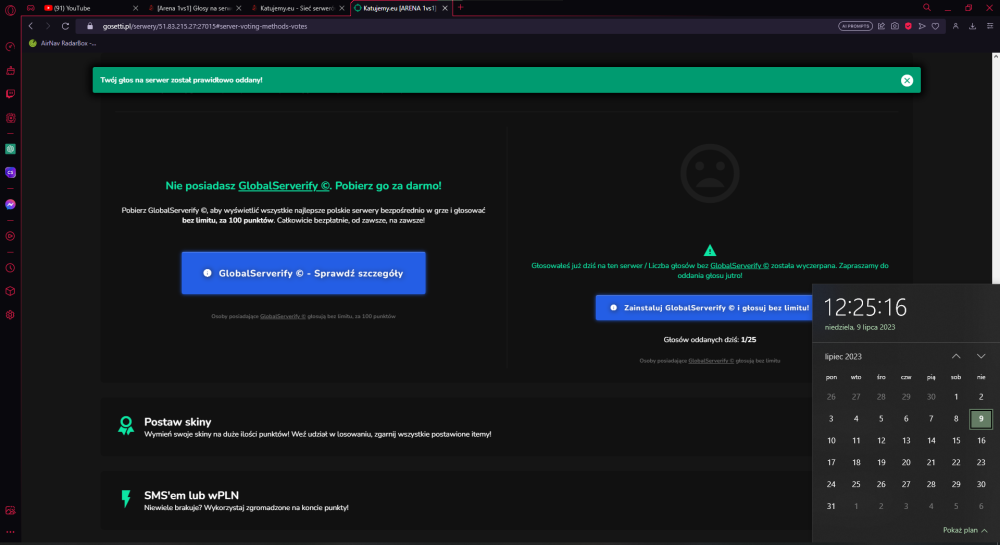Click the page's vertical scrollbar
The width and height of the screenshot is (1000, 545).
(x=996, y=169)
